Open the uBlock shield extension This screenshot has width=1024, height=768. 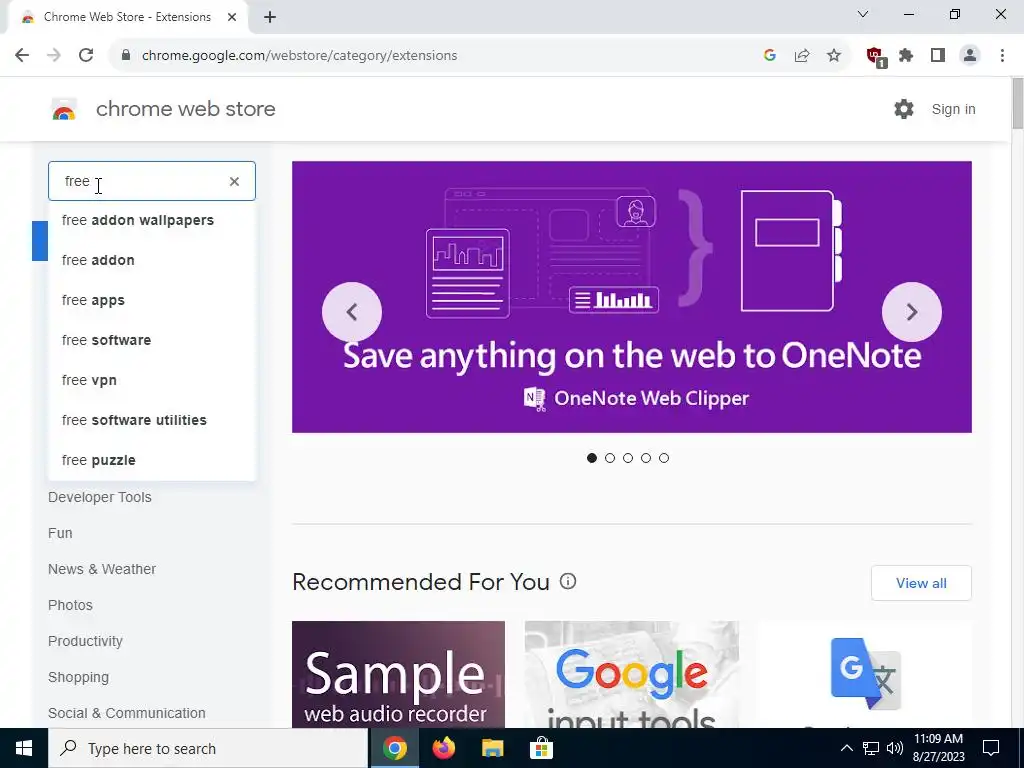tap(876, 57)
